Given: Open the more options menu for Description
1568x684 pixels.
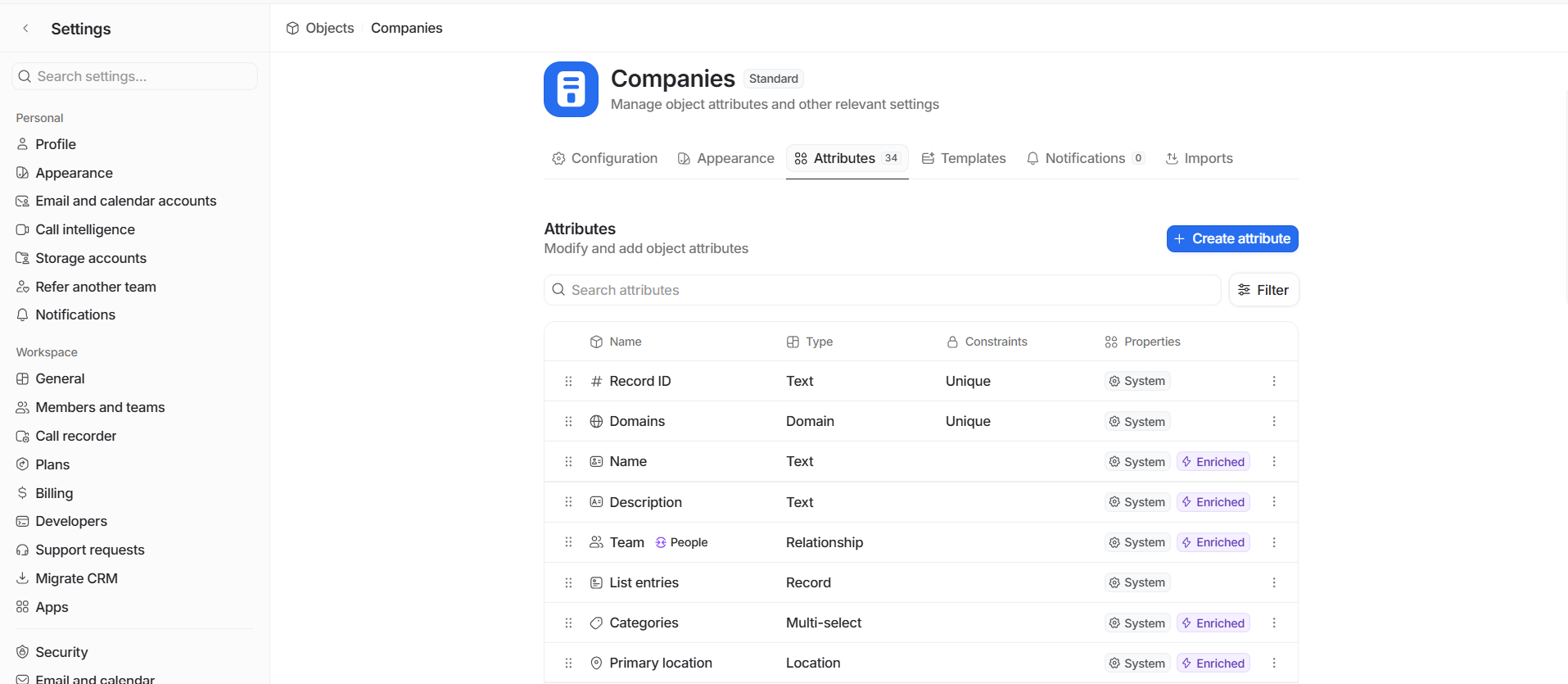Looking at the screenshot, I should pyautogui.click(x=1273, y=502).
